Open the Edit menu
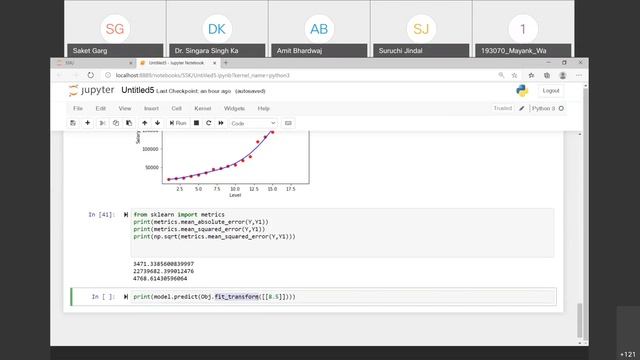This screenshot has height=360, width=640. (x=100, y=108)
